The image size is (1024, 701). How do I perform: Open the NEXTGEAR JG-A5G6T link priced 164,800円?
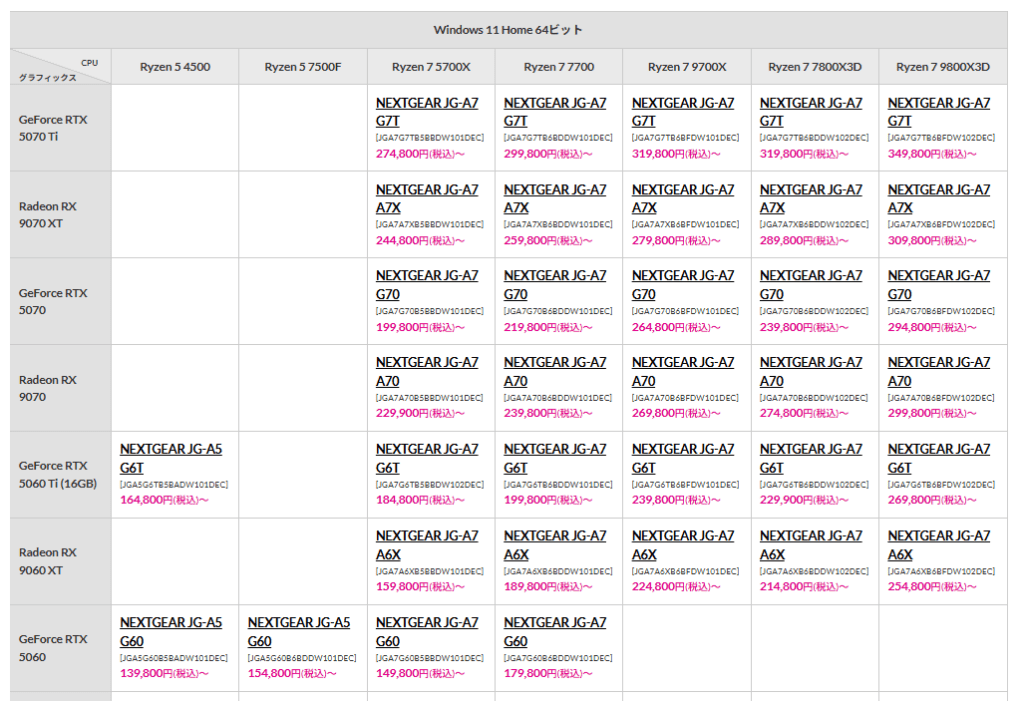pyautogui.click(x=170, y=458)
